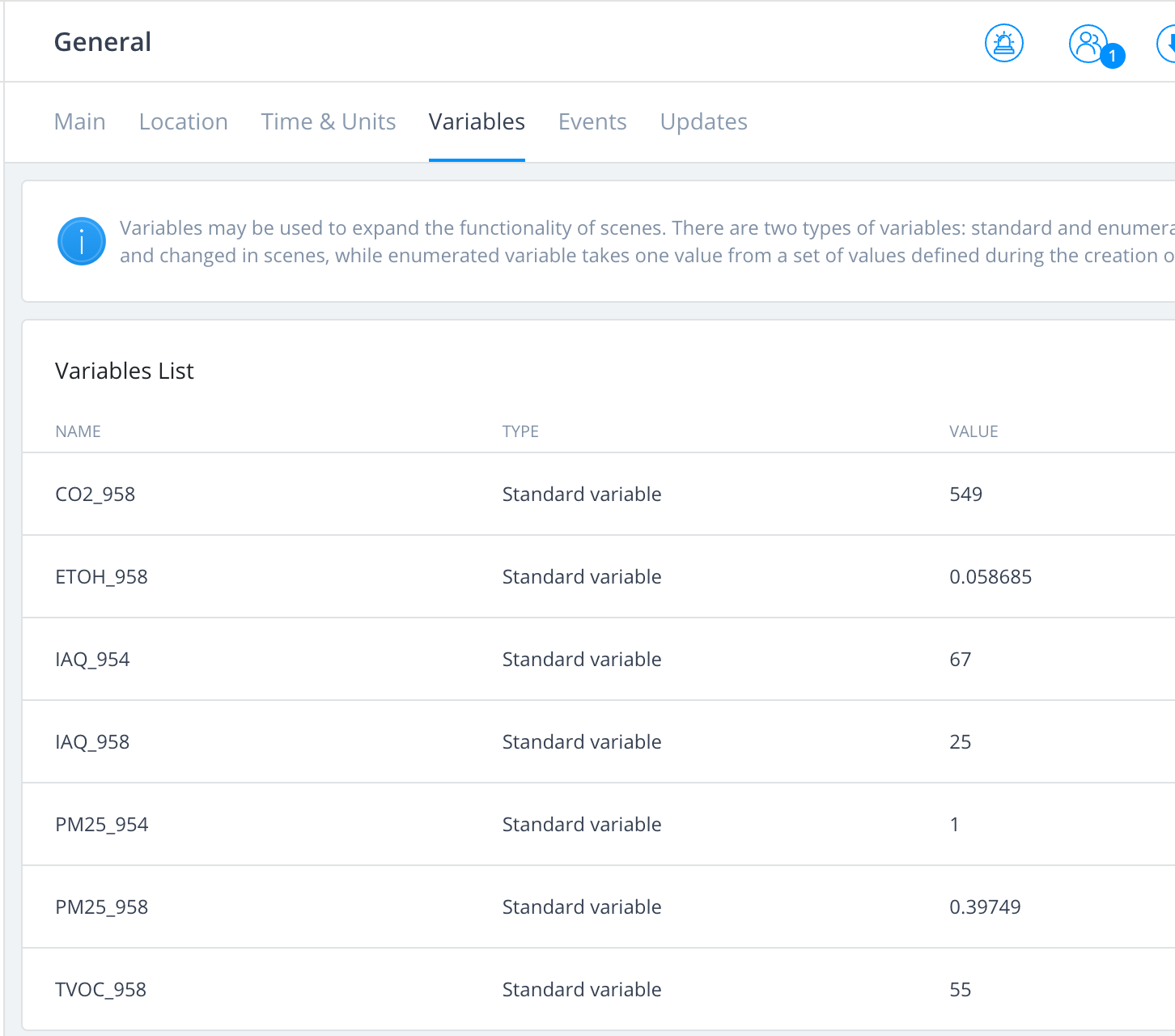The width and height of the screenshot is (1175, 1036).
Task: Click the IAQ_958 variable entry
Action: point(92,742)
